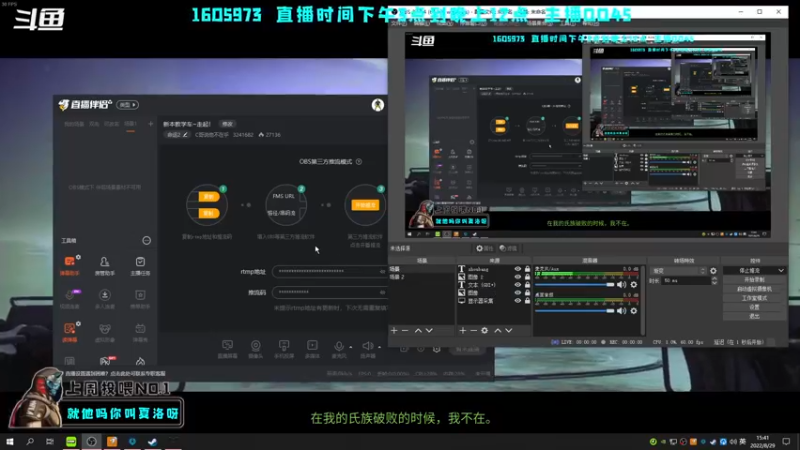
Task: Click the top copy button in step 1
Action: pyautogui.click(x=208, y=197)
